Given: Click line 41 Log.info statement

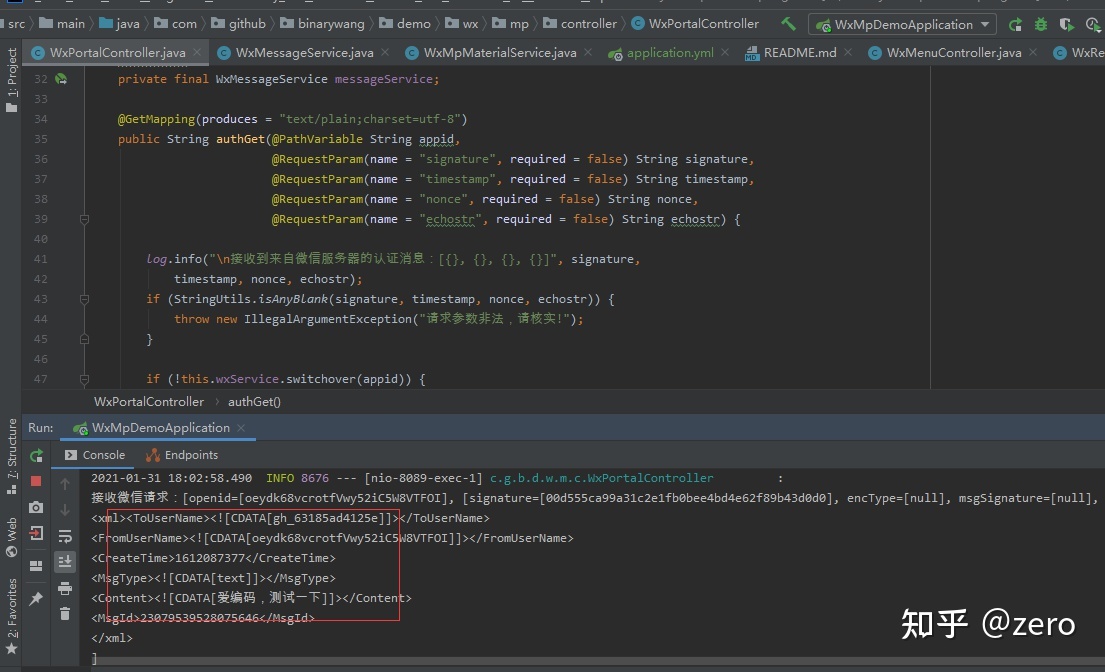Looking at the screenshot, I should pyautogui.click(x=393, y=259).
